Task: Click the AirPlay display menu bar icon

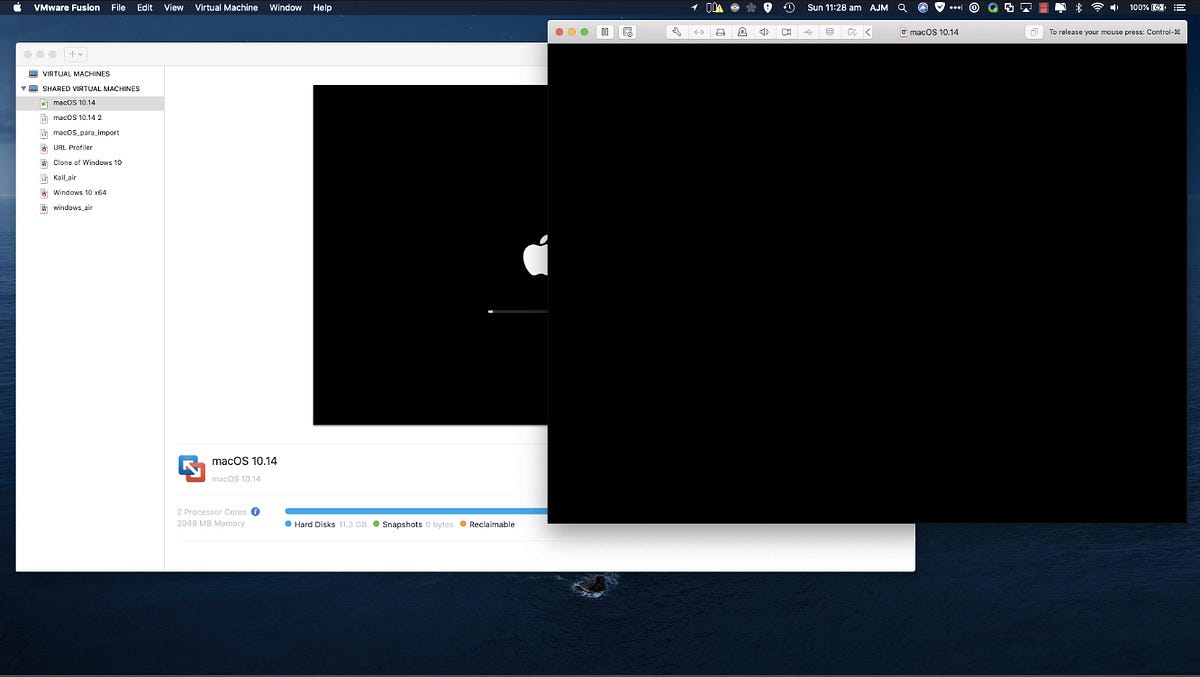Action: [x=1026, y=7]
